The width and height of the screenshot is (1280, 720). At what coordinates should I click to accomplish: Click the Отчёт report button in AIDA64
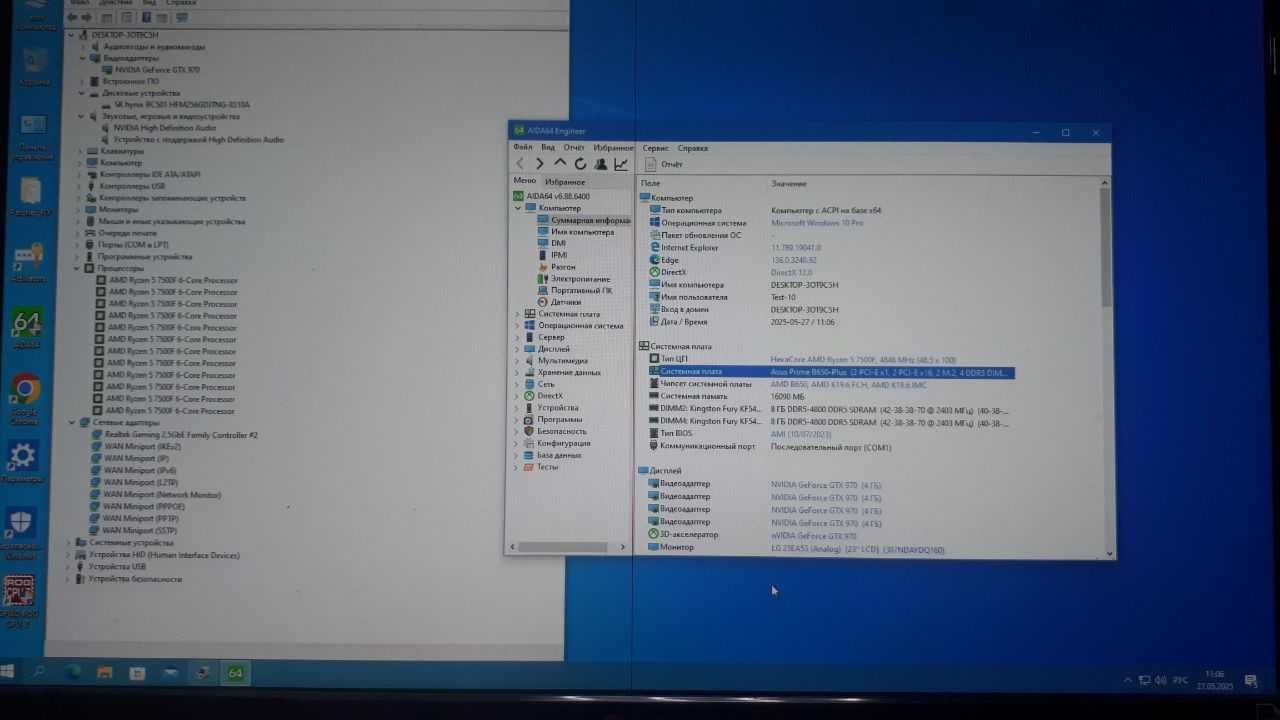point(664,164)
